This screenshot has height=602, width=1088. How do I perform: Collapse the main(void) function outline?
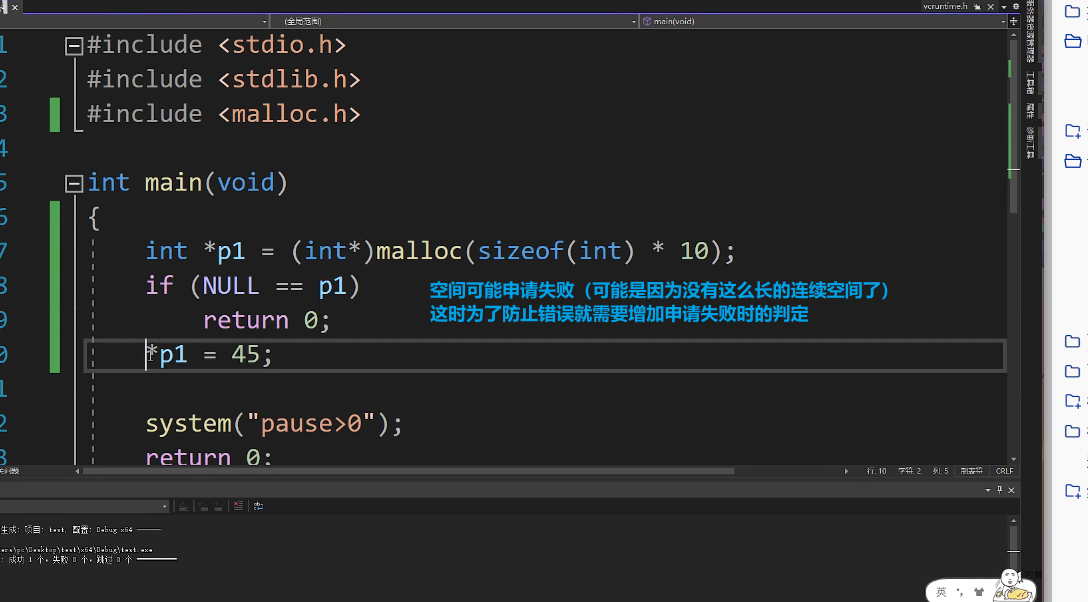(74, 184)
